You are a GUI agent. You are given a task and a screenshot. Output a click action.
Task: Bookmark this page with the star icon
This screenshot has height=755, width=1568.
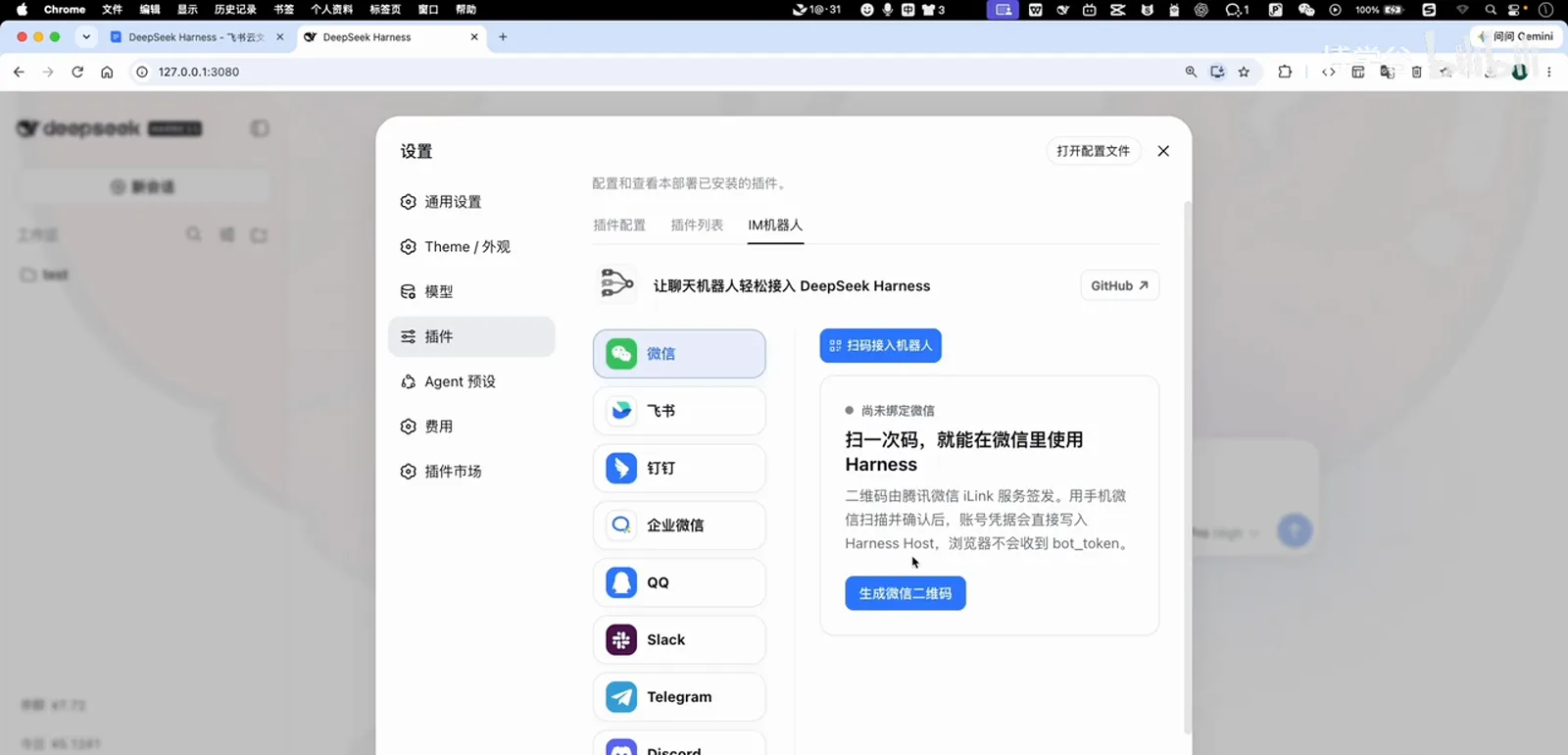click(1244, 72)
